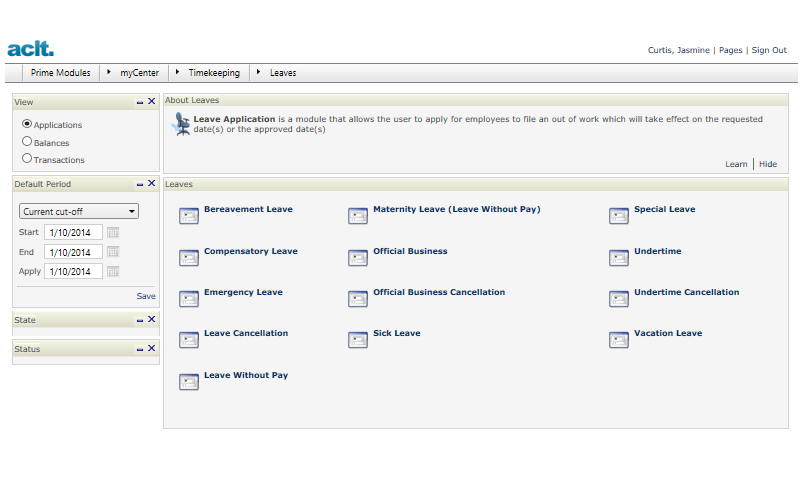Close the State panel

point(152,319)
